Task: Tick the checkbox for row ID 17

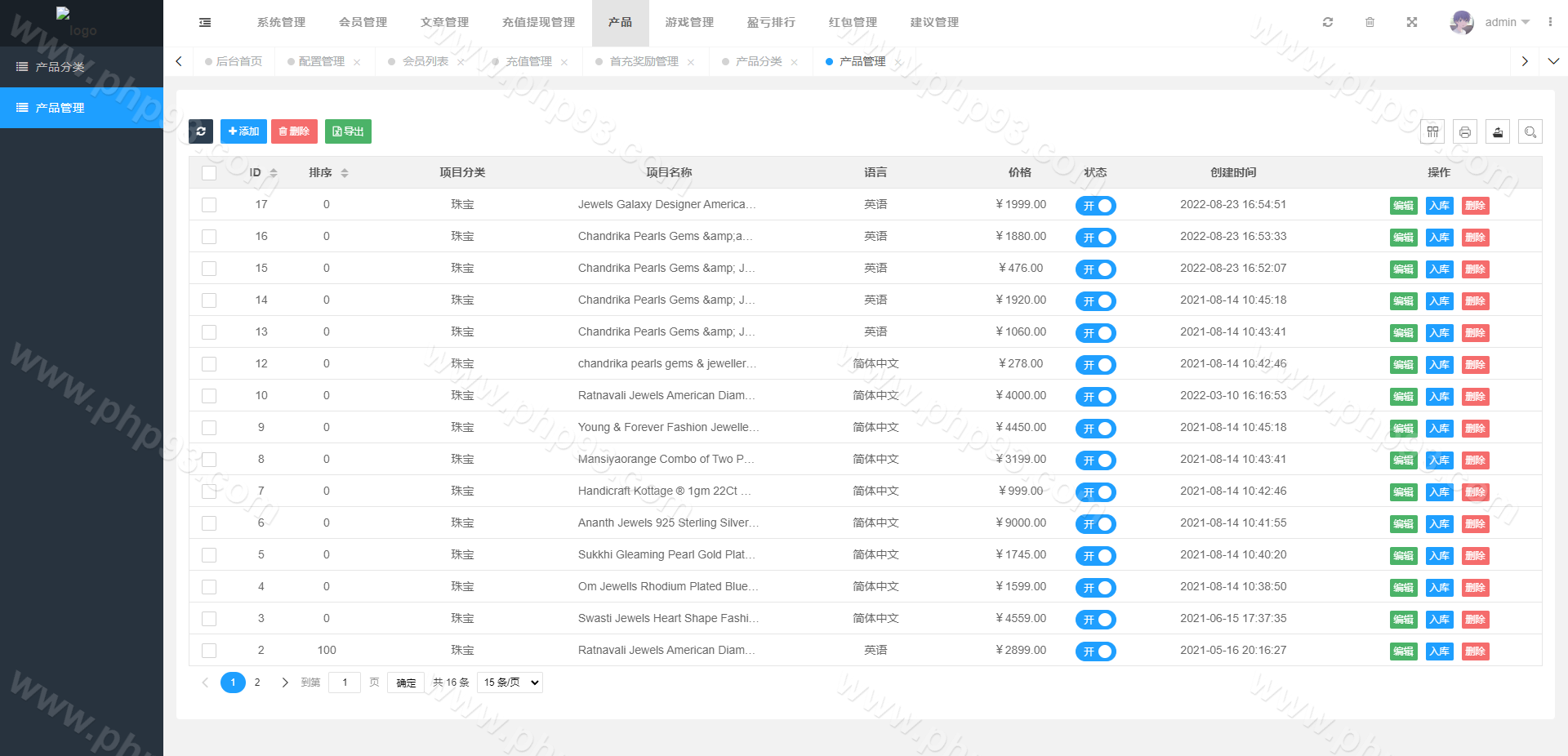Action: tap(209, 205)
